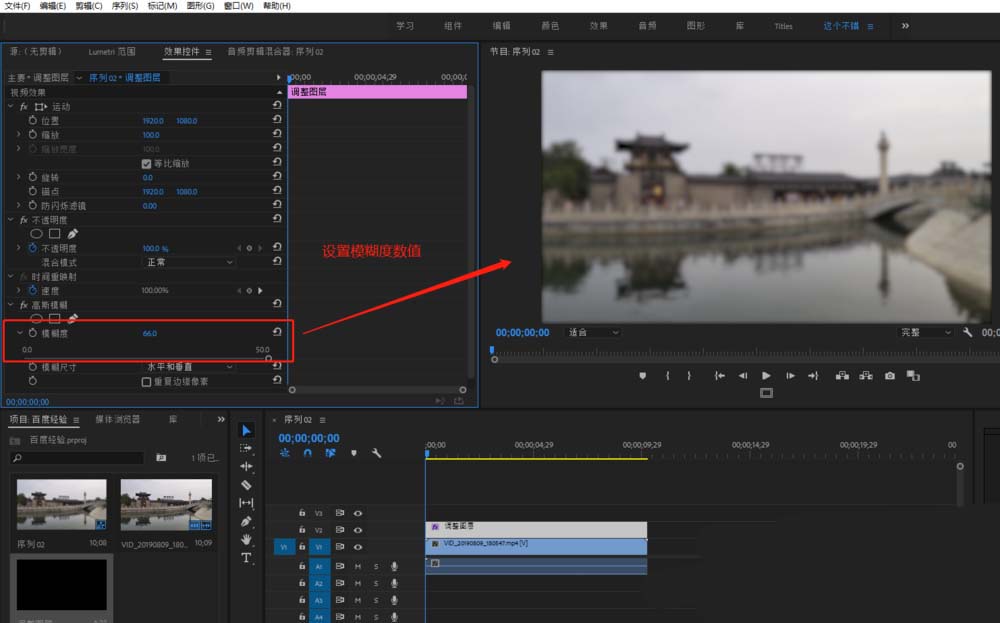Pick the Hand tool
This screenshot has height=623, width=1000.
point(247,539)
